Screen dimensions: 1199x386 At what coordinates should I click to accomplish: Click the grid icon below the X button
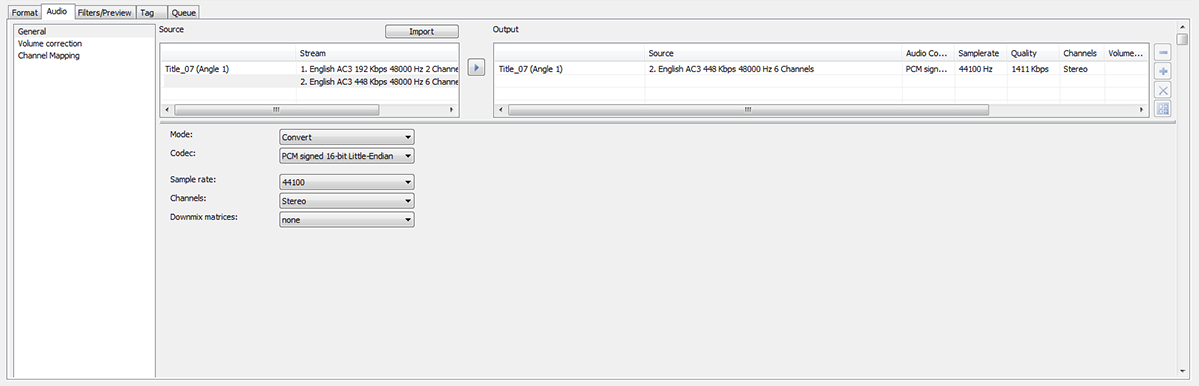coord(1163,109)
